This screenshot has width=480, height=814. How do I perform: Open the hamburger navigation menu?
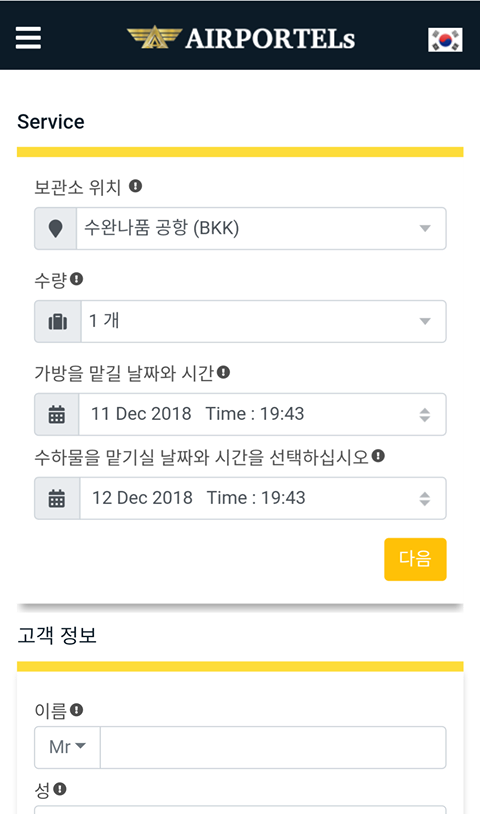28,38
